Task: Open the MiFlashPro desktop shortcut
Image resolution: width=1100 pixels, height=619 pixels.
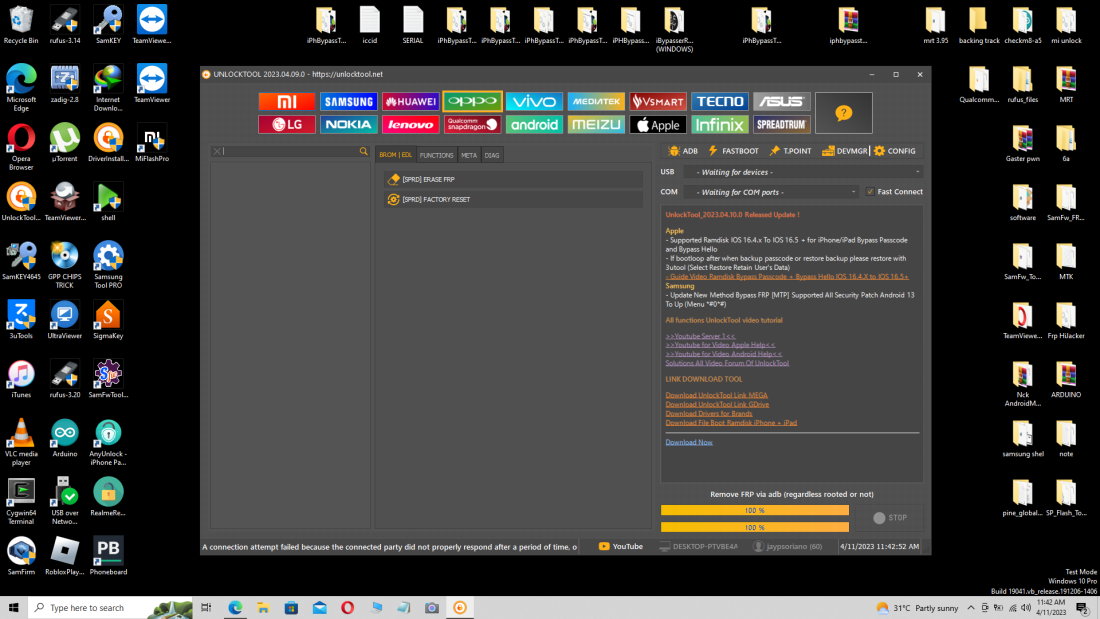Action: pos(152,143)
